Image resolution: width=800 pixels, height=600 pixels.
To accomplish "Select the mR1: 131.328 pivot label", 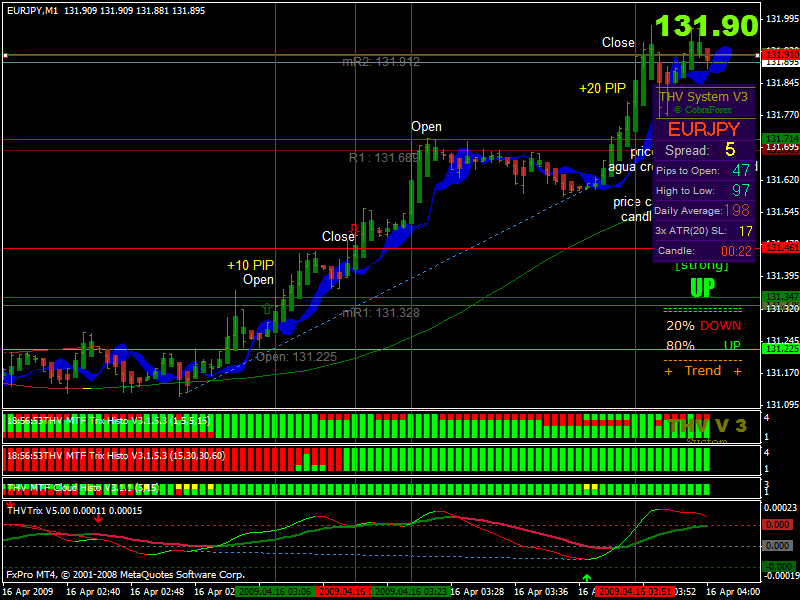I will pyautogui.click(x=381, y=312).
